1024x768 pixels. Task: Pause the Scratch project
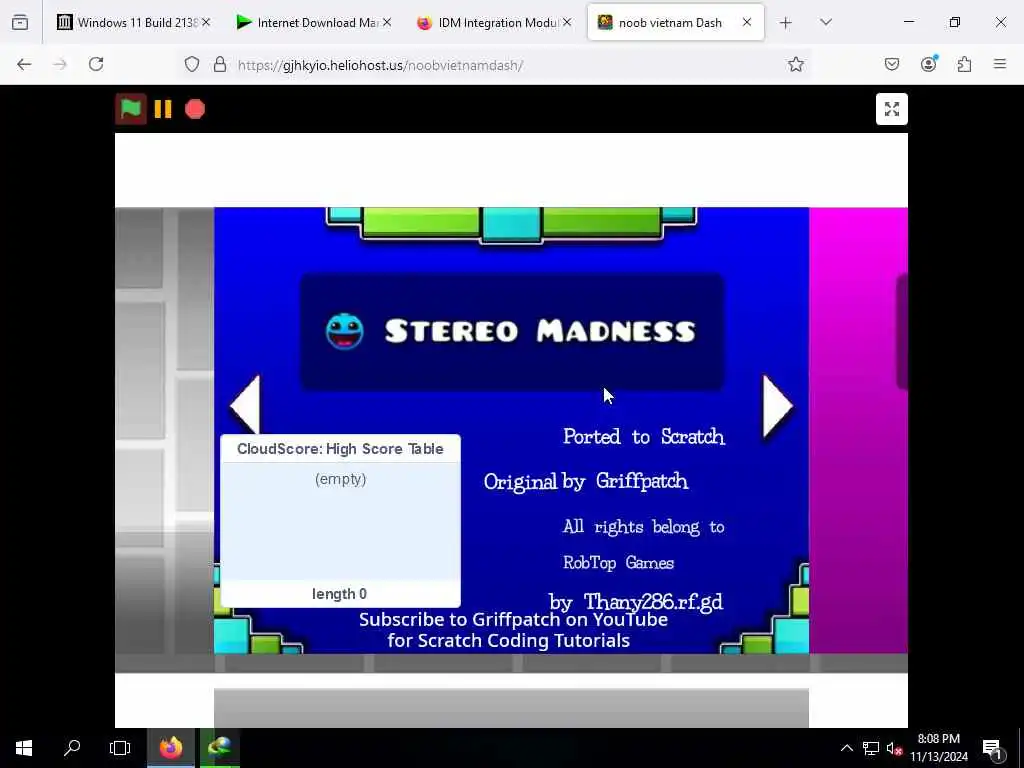163,109
